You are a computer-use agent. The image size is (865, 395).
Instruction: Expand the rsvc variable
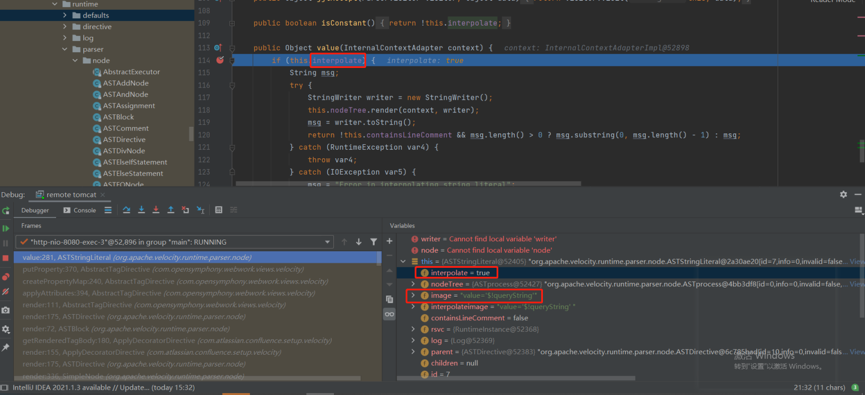[413, 329]
